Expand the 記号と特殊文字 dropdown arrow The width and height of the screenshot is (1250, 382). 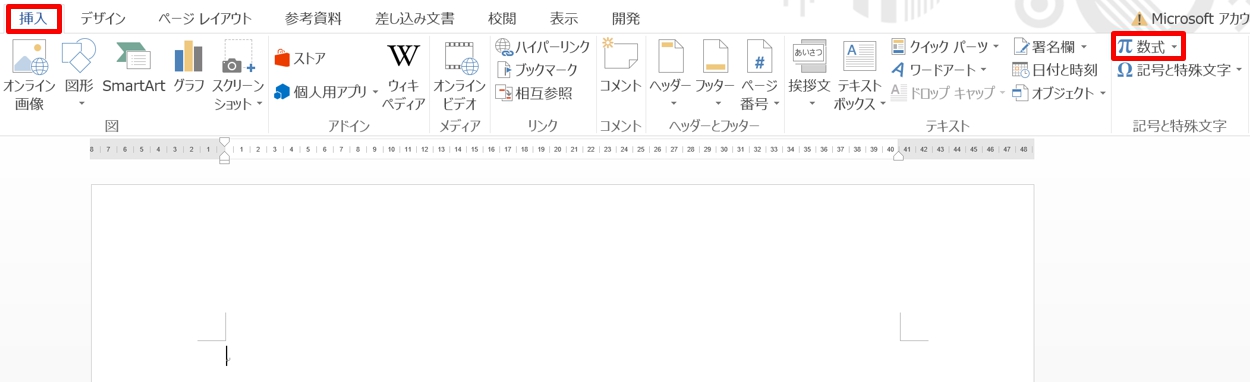tap(1239, 71)
